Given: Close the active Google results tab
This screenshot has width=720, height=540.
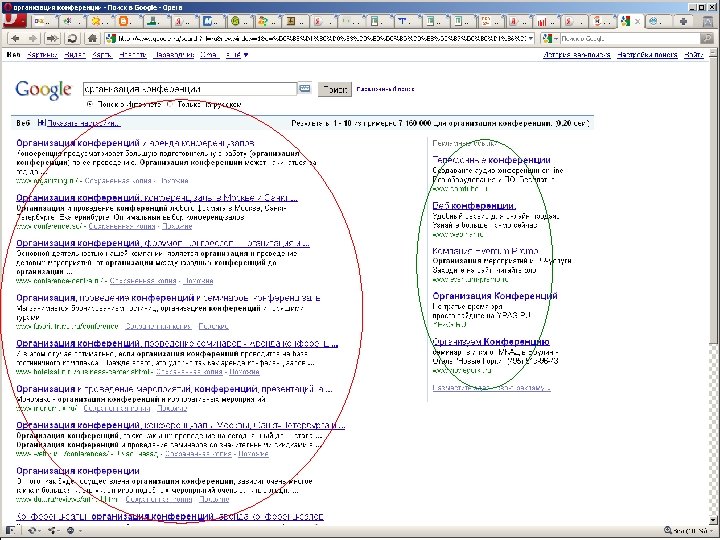Looking at the screenshot, I should coord(637,21).
